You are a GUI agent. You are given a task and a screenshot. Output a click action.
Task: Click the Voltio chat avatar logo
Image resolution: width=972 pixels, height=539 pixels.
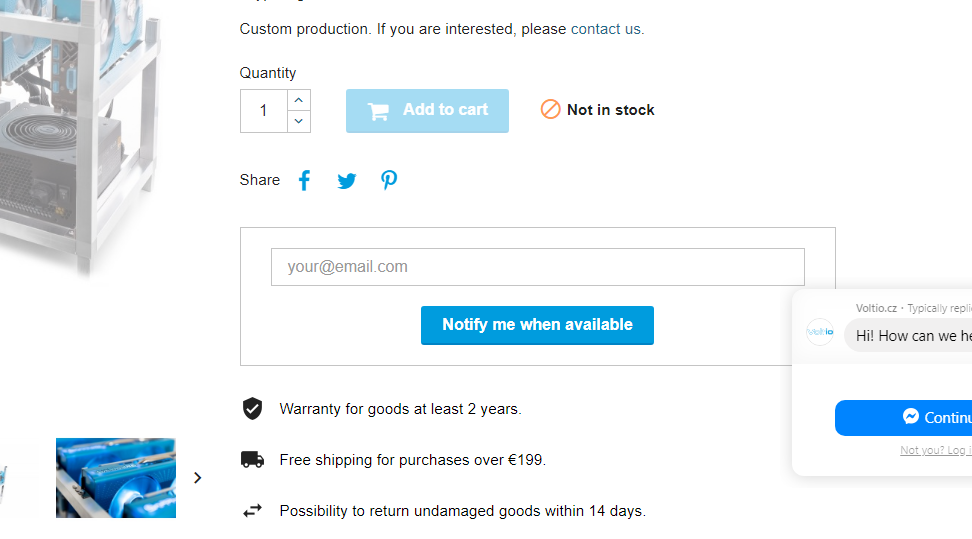820,332
